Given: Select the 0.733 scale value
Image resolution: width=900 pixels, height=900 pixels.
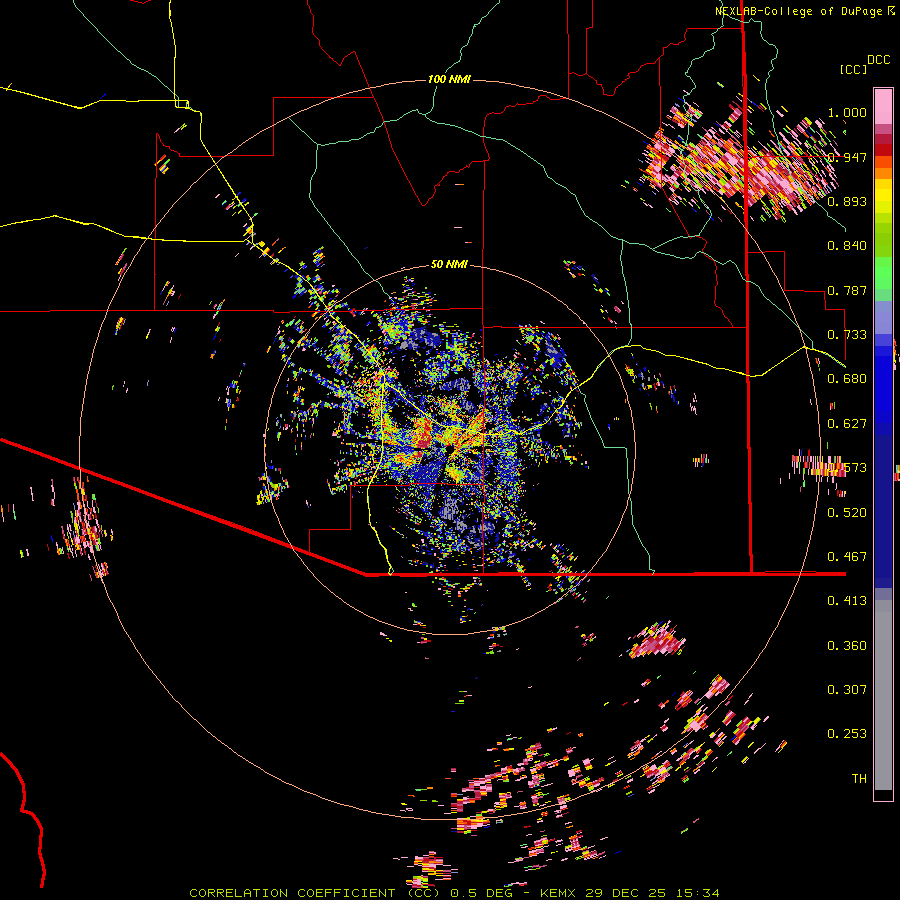Looking at the screenshot, I should click(x=847, y=335).
